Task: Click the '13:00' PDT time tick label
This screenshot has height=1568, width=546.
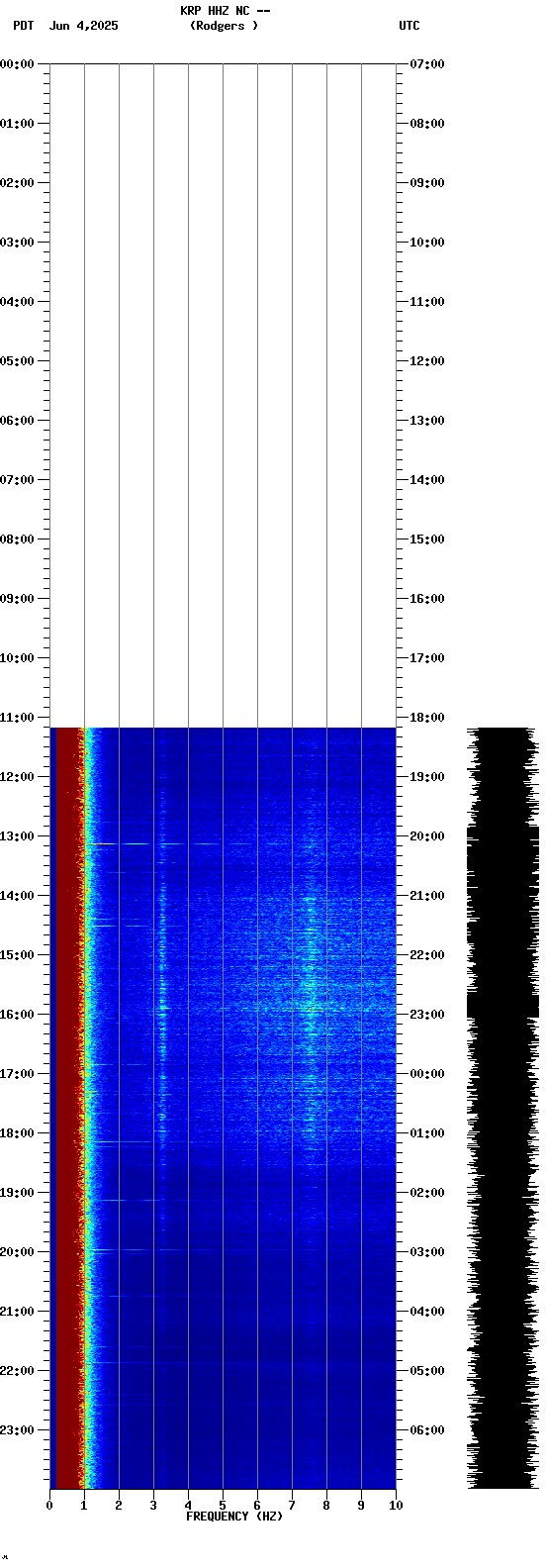Action: click(x=17, y=836)
